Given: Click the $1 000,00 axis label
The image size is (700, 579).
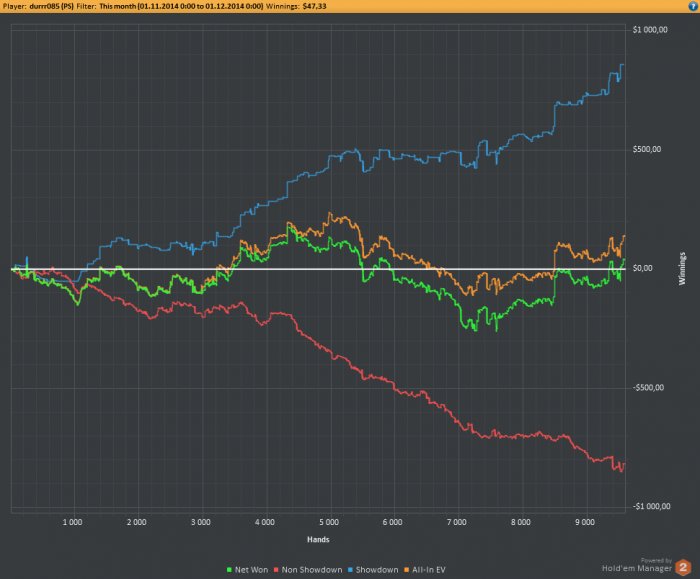Looking at the screenshot, I should tap(650, 29).
